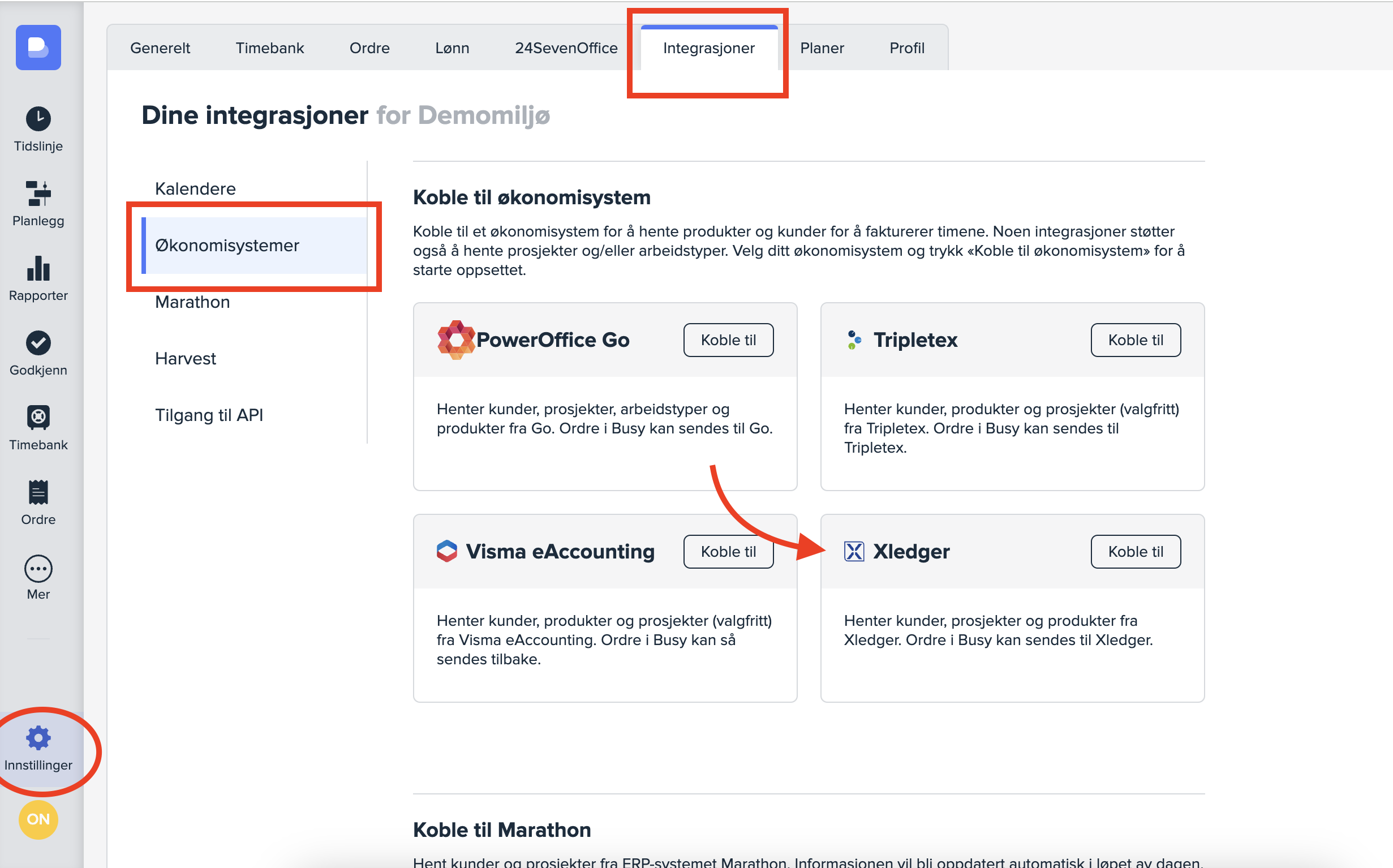
Task: Open Rapporter bar chart icon
Action: pos(38,268)
